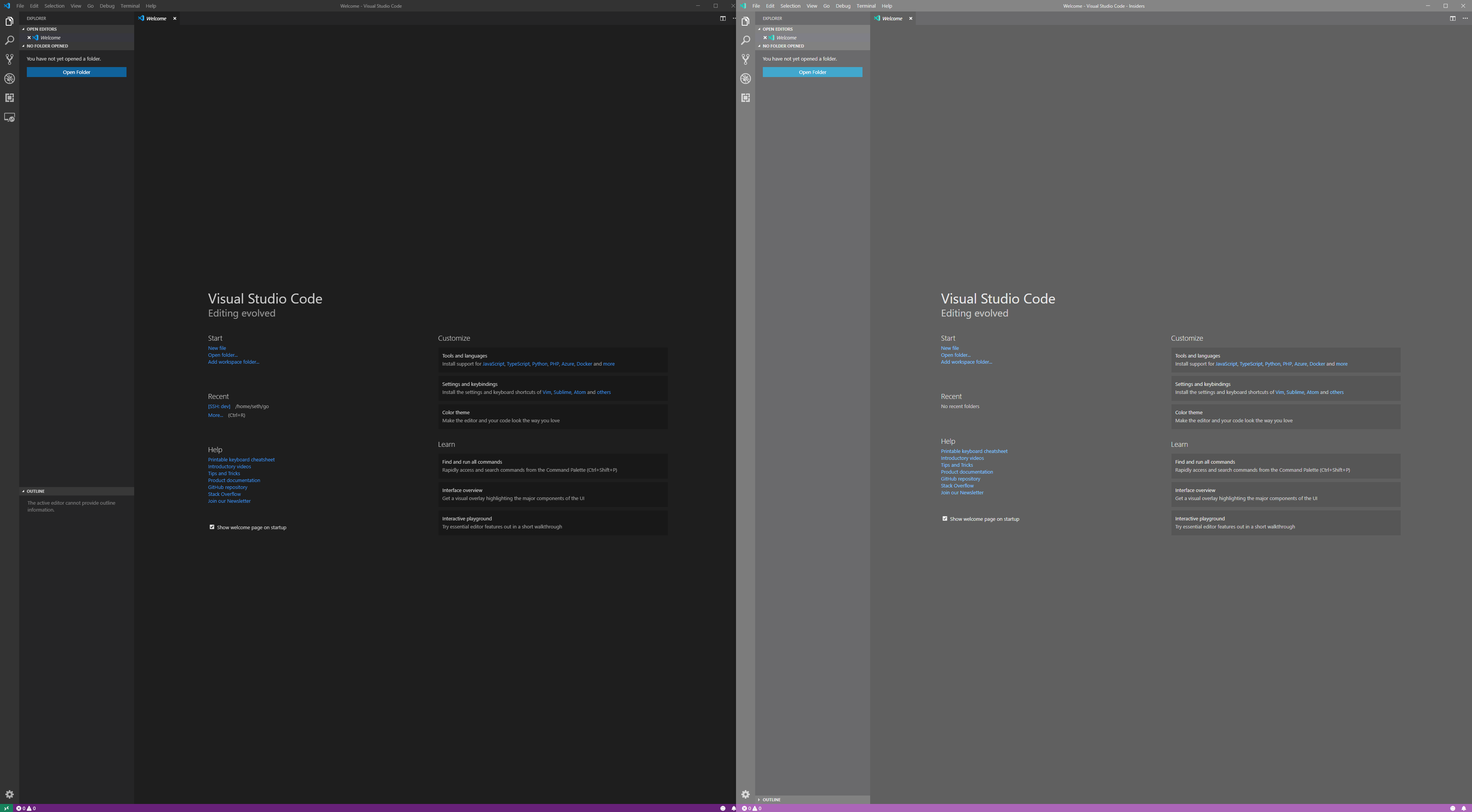Open Interface overview card in left window
This screenshot has width=1472, height=812.
pos(552,494)
